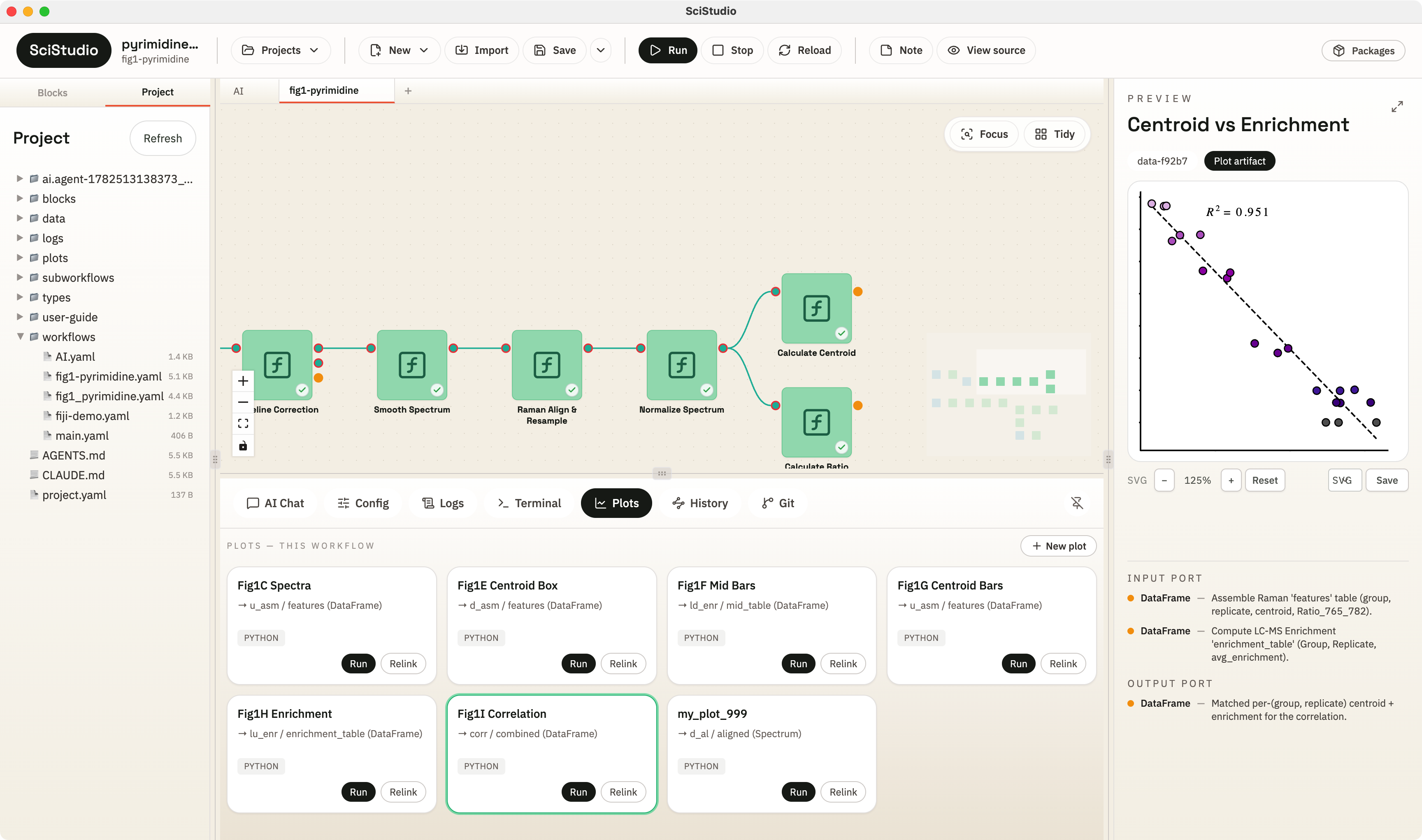Image resolution: width=1422 pixels, height=840 pixels.
Task: Tidy the workflow layout
Action: (x=1055, y=134)
